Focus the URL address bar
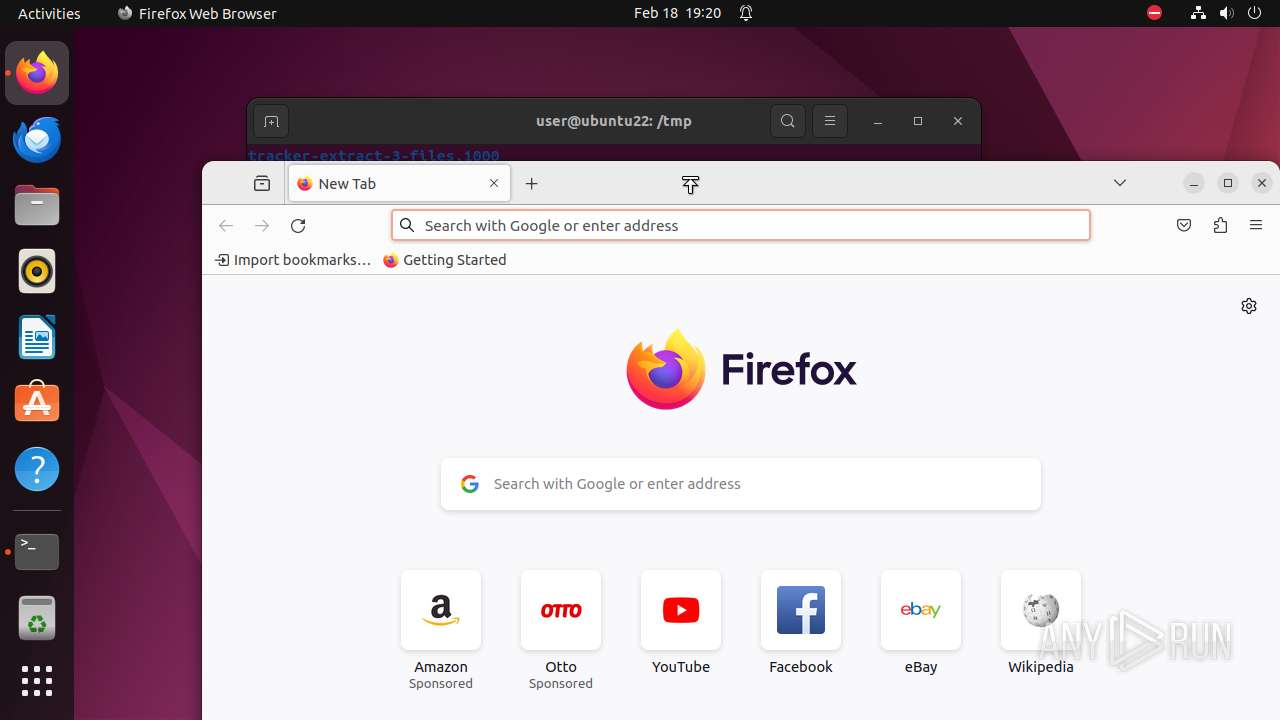 [x=740, y=225]
